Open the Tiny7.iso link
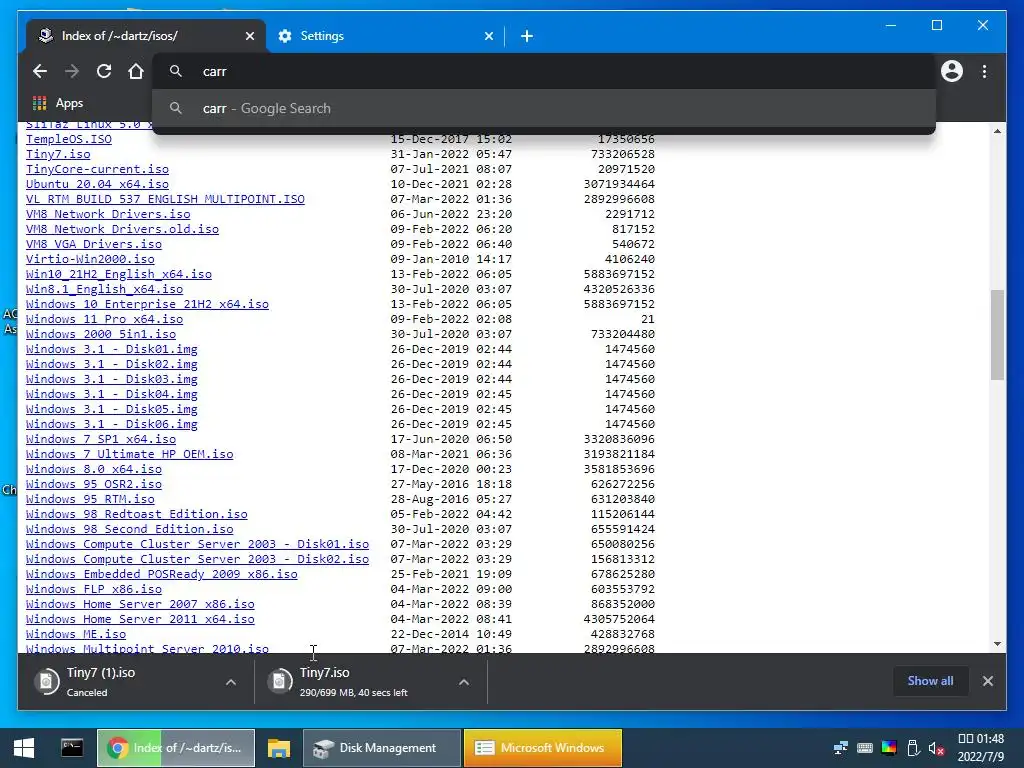 tap(58, 154)
